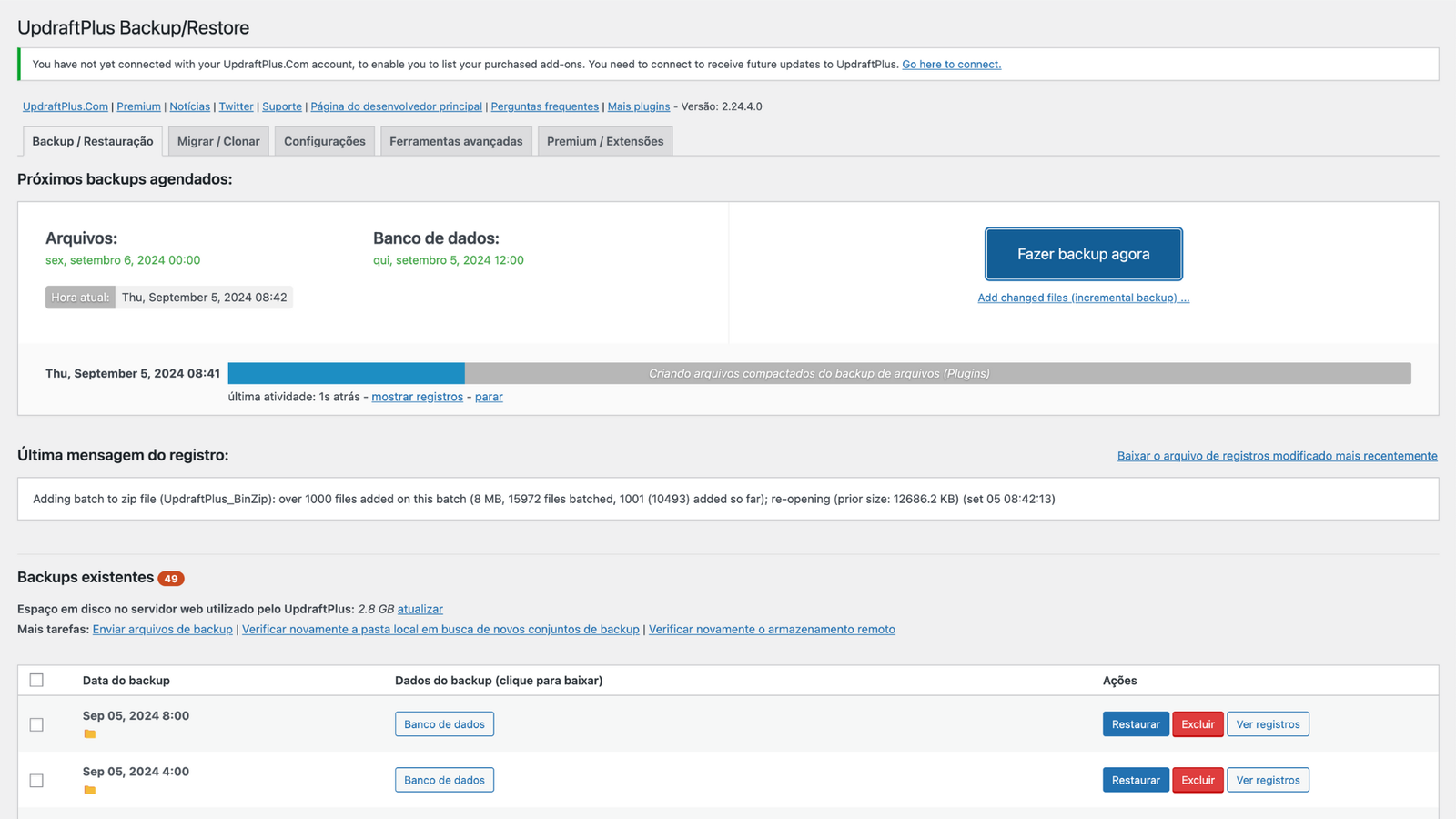Click the red 49 backups count badge

point(170,579)
